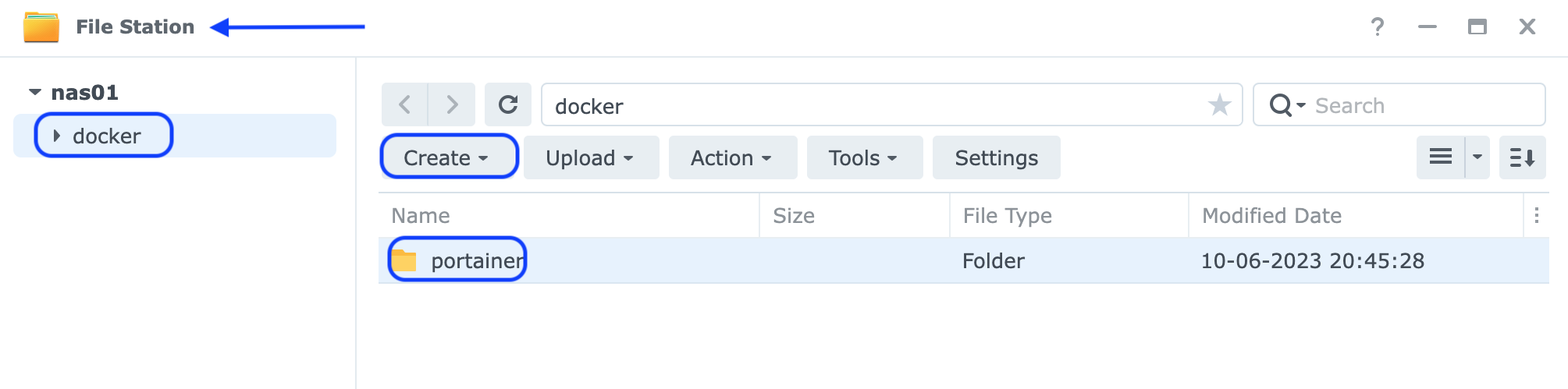Add docker path to favorites star
The width and height of the screenshot is (1568, 389).
[x=1219, y=104]
